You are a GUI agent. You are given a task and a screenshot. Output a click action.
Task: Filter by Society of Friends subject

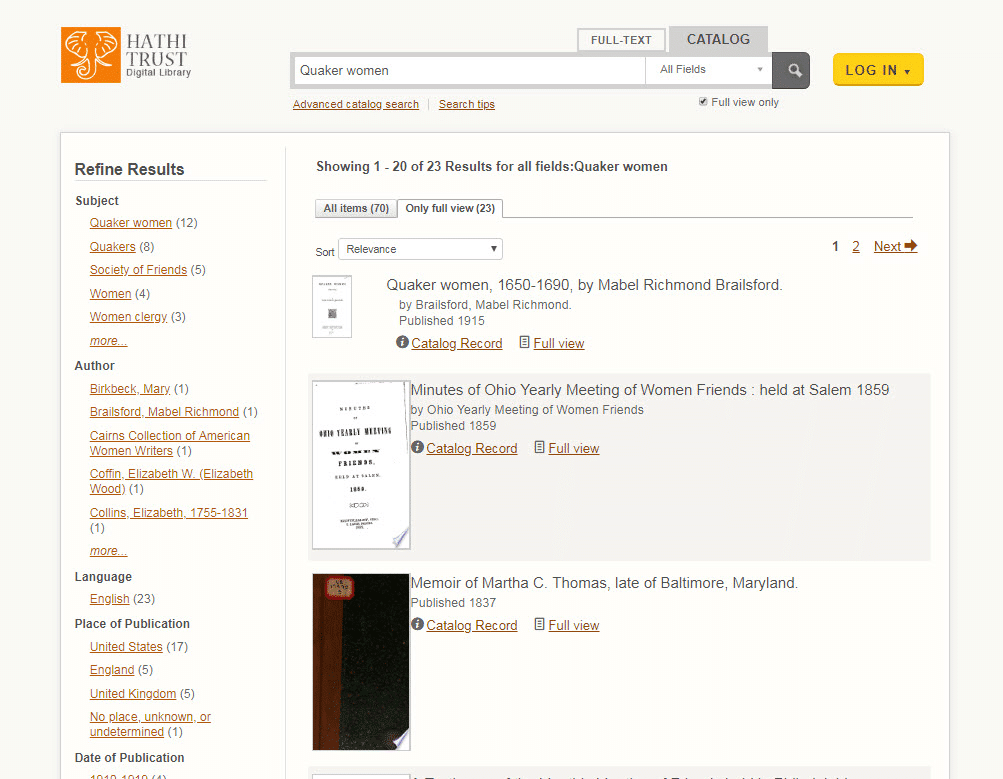click(138, 270)
